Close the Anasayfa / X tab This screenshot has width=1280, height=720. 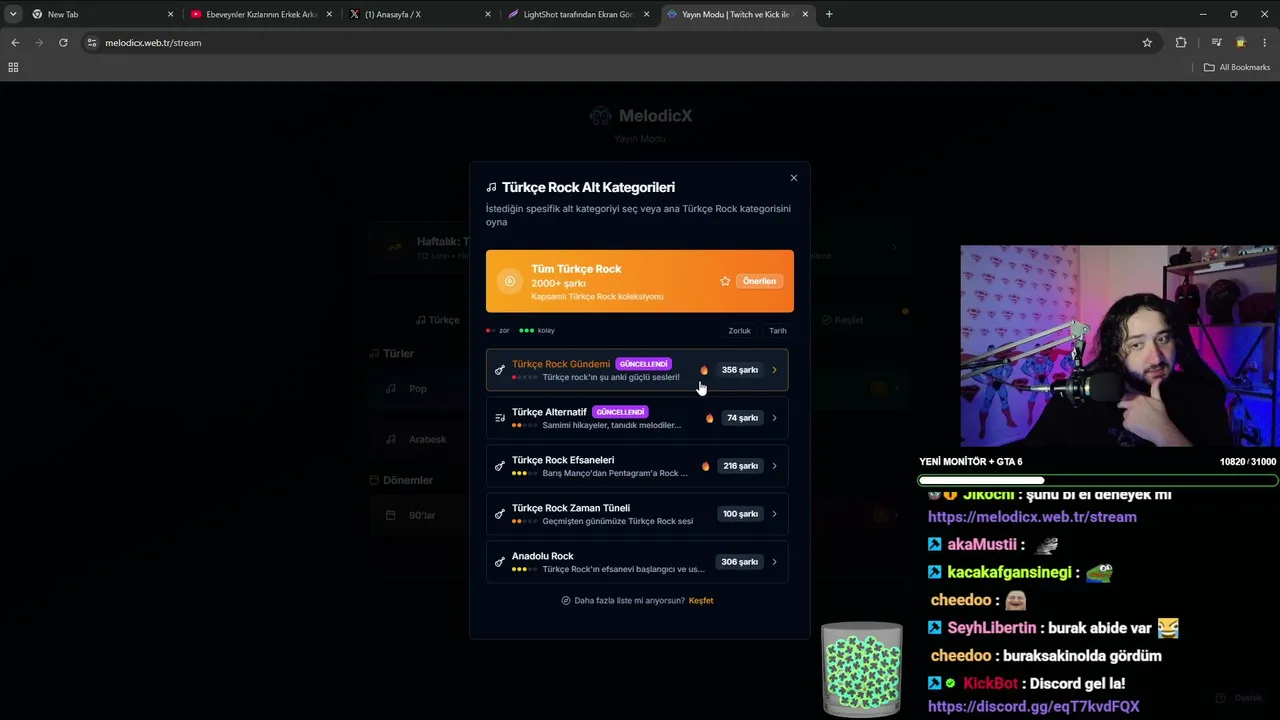pyautogui.click(x=488, y=14)
